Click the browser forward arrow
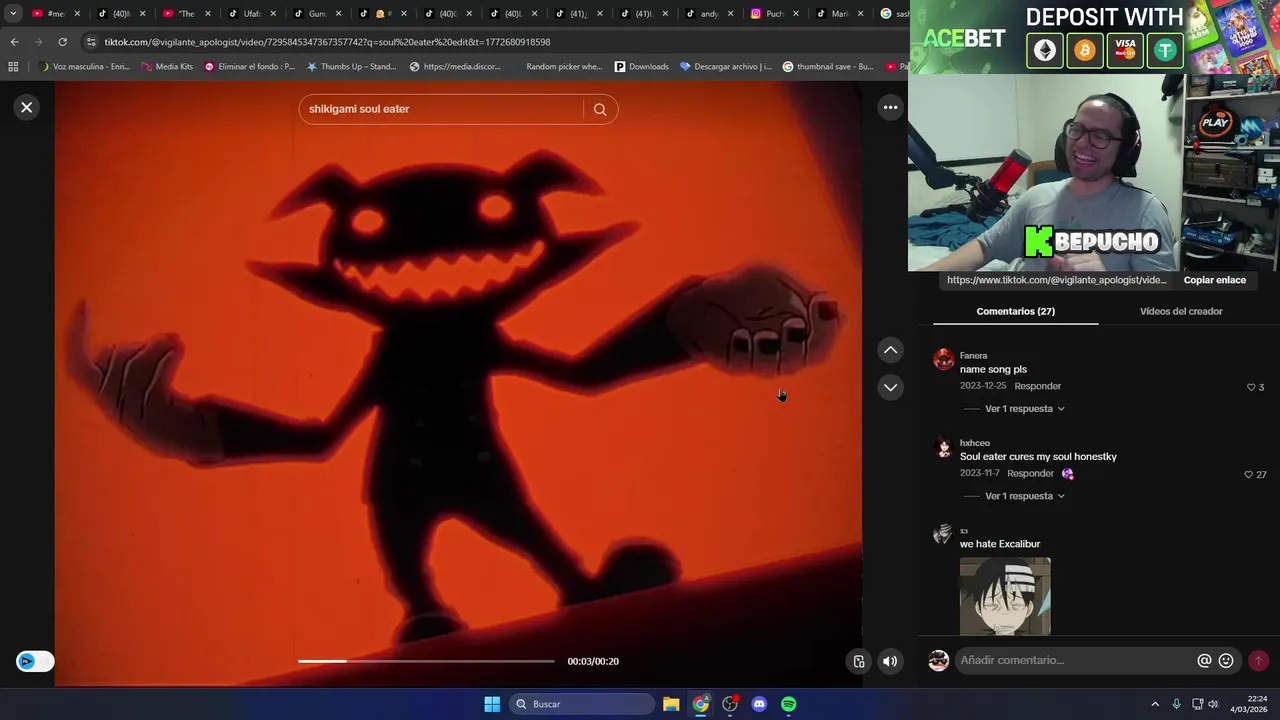The image size is (1280, 720). coord(38,42)
